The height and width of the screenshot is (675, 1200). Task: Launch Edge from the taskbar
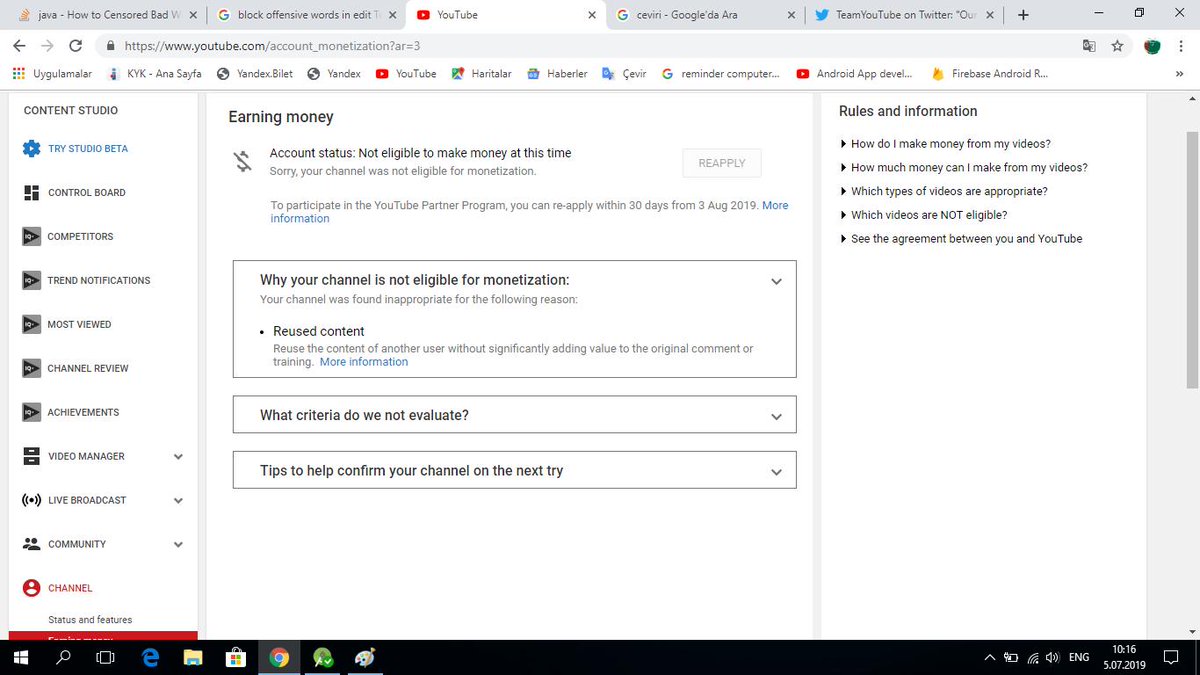151,657
